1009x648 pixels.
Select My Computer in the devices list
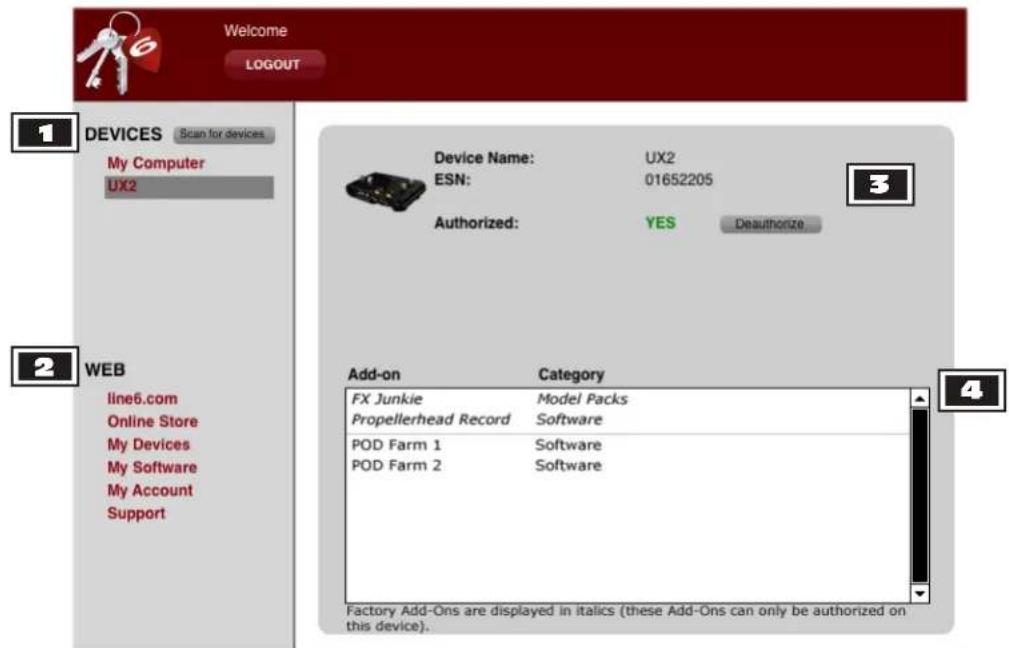click(x=156, y=163)
